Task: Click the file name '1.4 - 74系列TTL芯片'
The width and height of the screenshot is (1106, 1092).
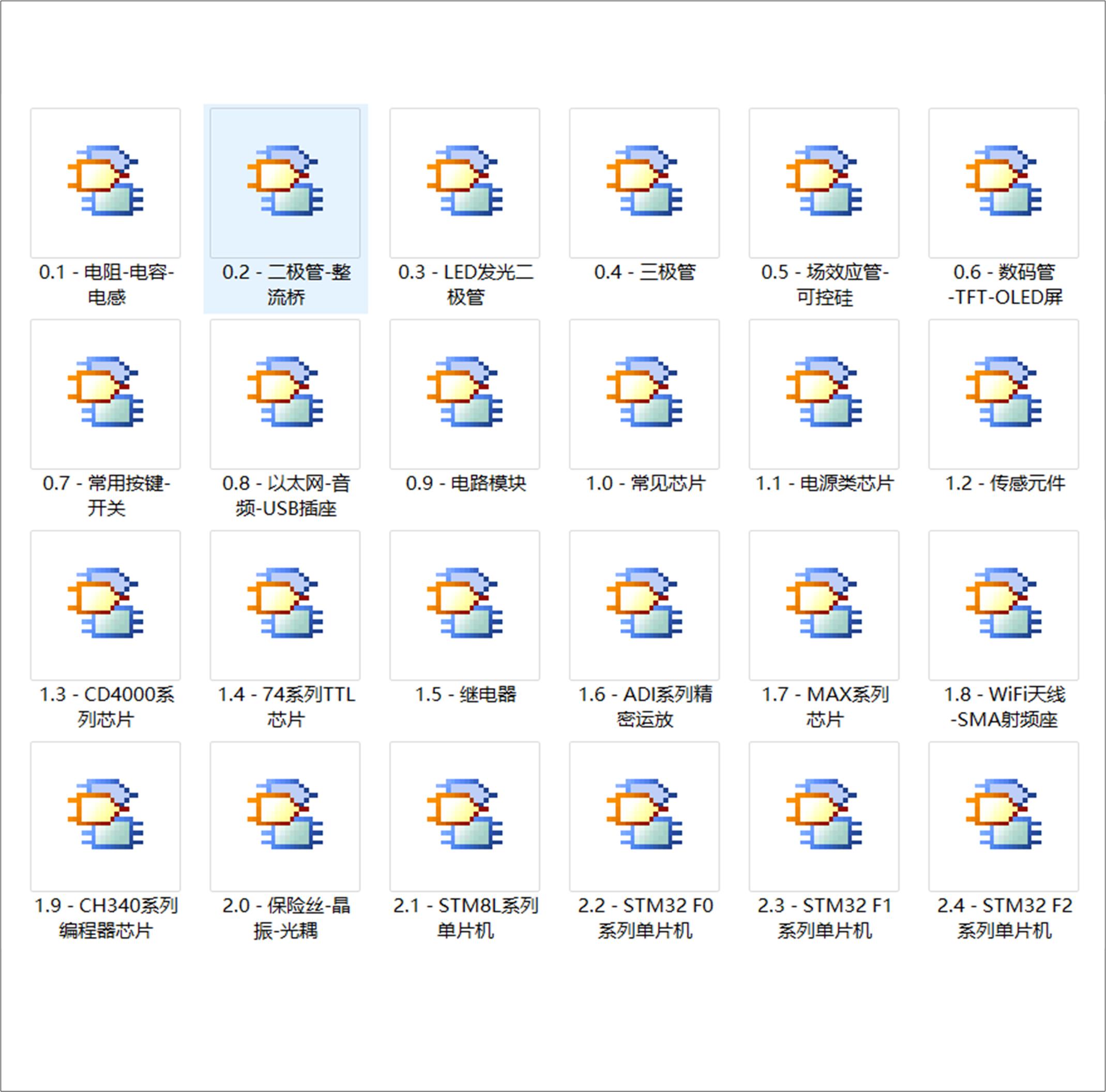Action: pyautogui.click(x=286, y=707)
